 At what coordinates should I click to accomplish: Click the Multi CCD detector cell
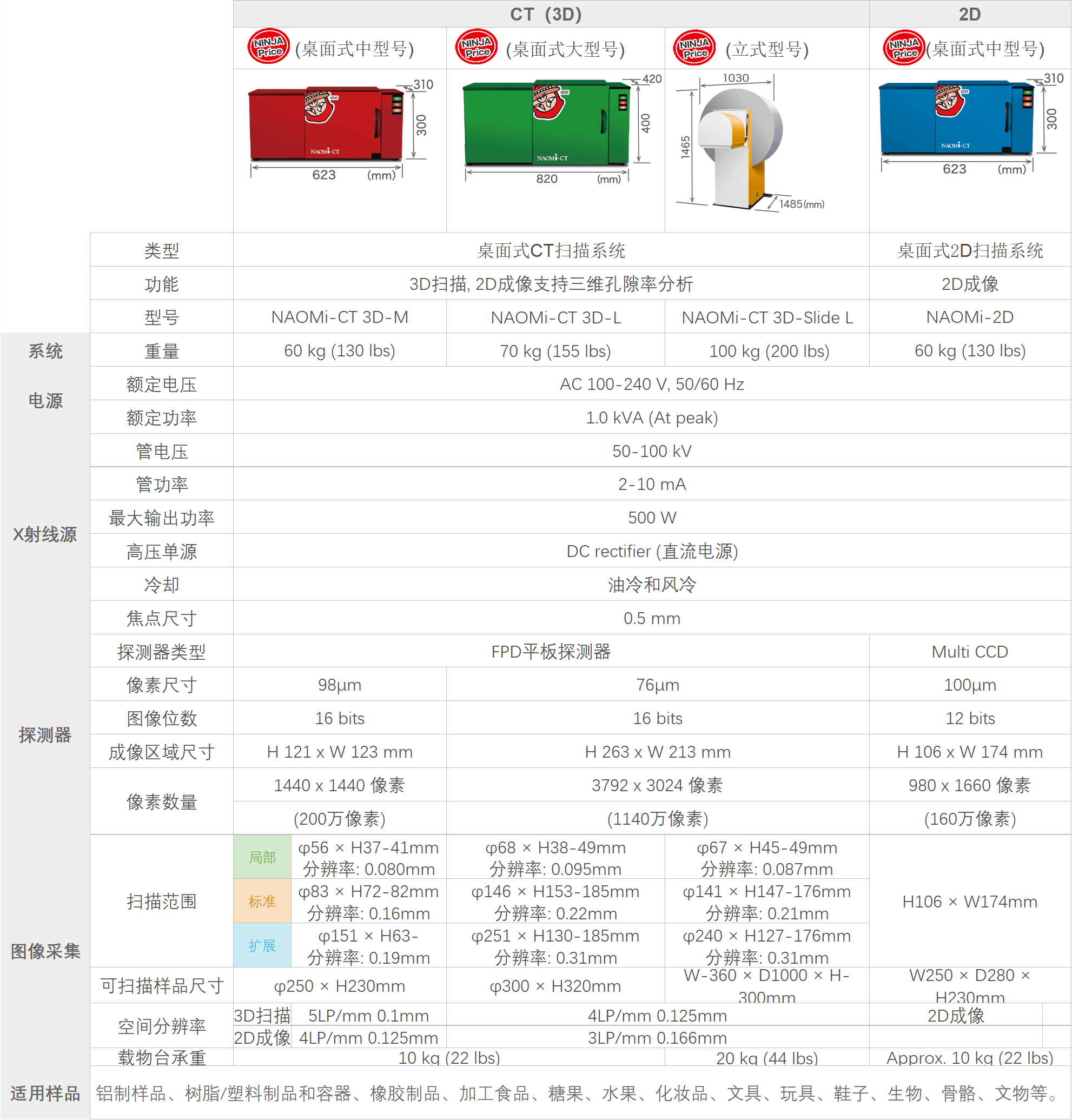pos(970,652)
